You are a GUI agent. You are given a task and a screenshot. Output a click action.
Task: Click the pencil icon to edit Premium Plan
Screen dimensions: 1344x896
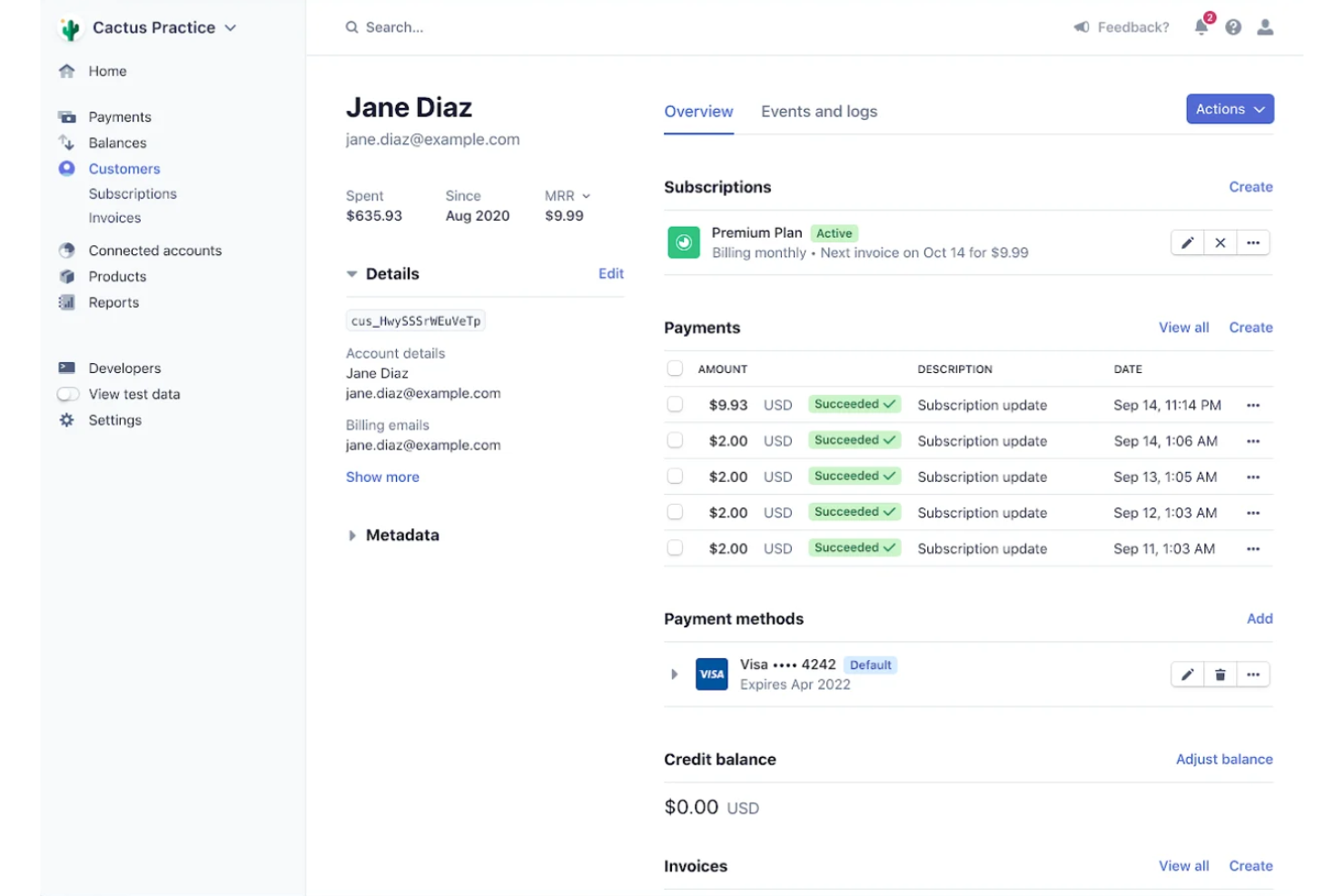point(1187,242)
